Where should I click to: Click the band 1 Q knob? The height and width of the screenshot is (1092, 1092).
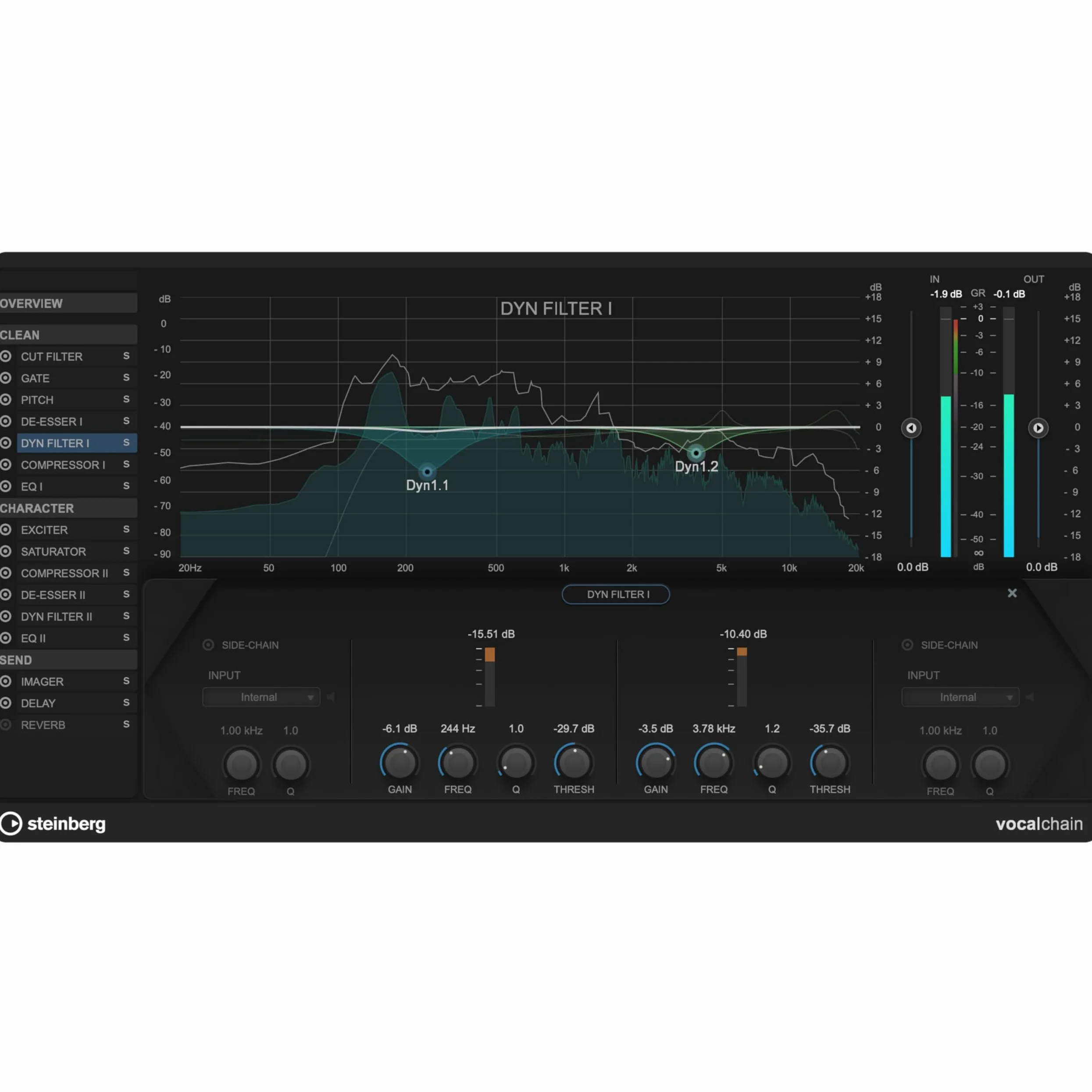pyautogui.click(x=516, y=763)
